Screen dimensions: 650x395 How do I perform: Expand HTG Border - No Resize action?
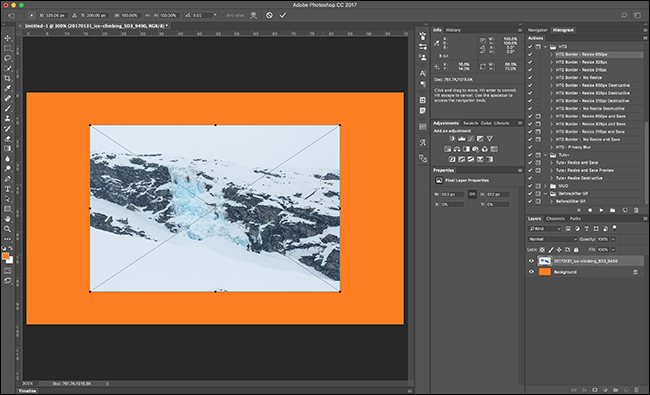click(x=551, y=78)
